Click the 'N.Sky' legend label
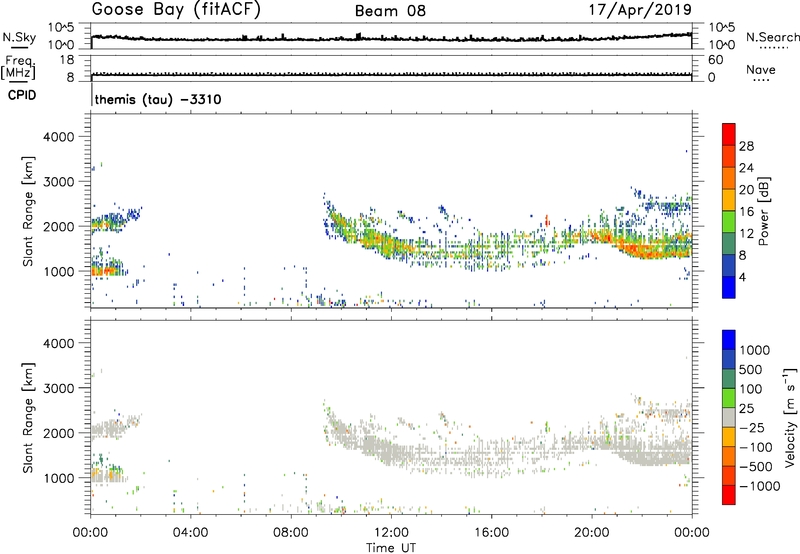 pos(19,37)
